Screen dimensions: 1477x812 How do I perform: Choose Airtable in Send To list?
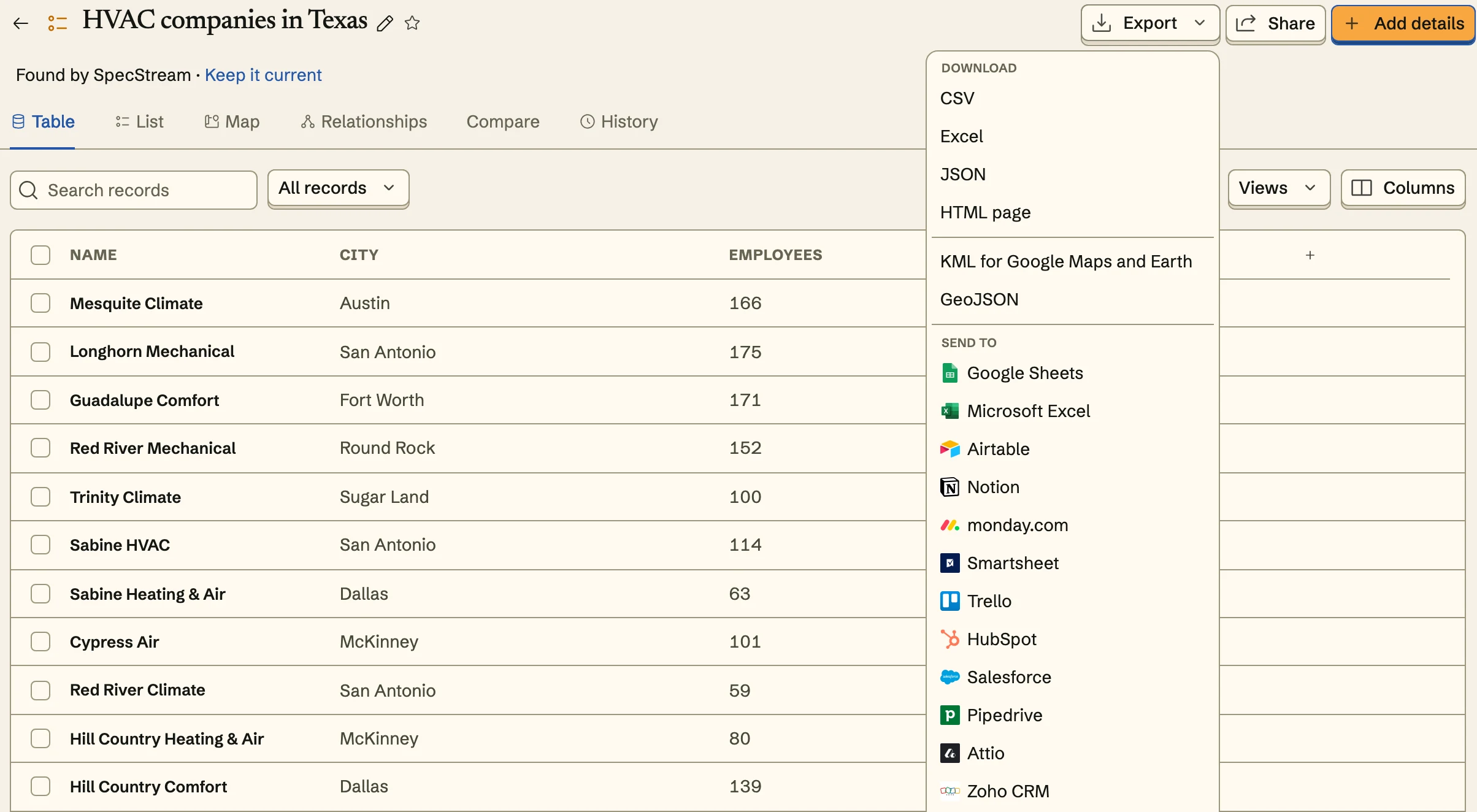click(1072, 449)
